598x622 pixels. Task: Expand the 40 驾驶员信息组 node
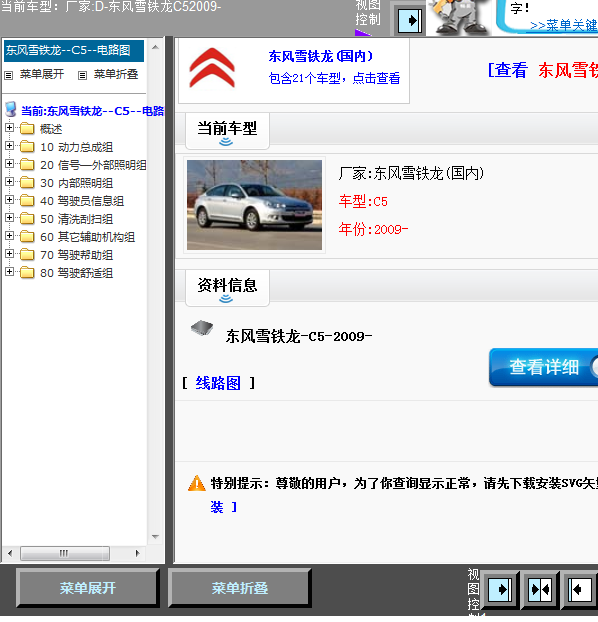click(x=9, y=200)
